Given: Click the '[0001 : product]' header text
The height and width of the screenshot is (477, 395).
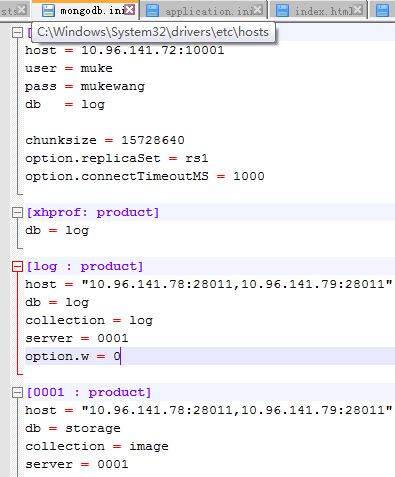Looking at the screenshot, I should (x=89, y=392).
